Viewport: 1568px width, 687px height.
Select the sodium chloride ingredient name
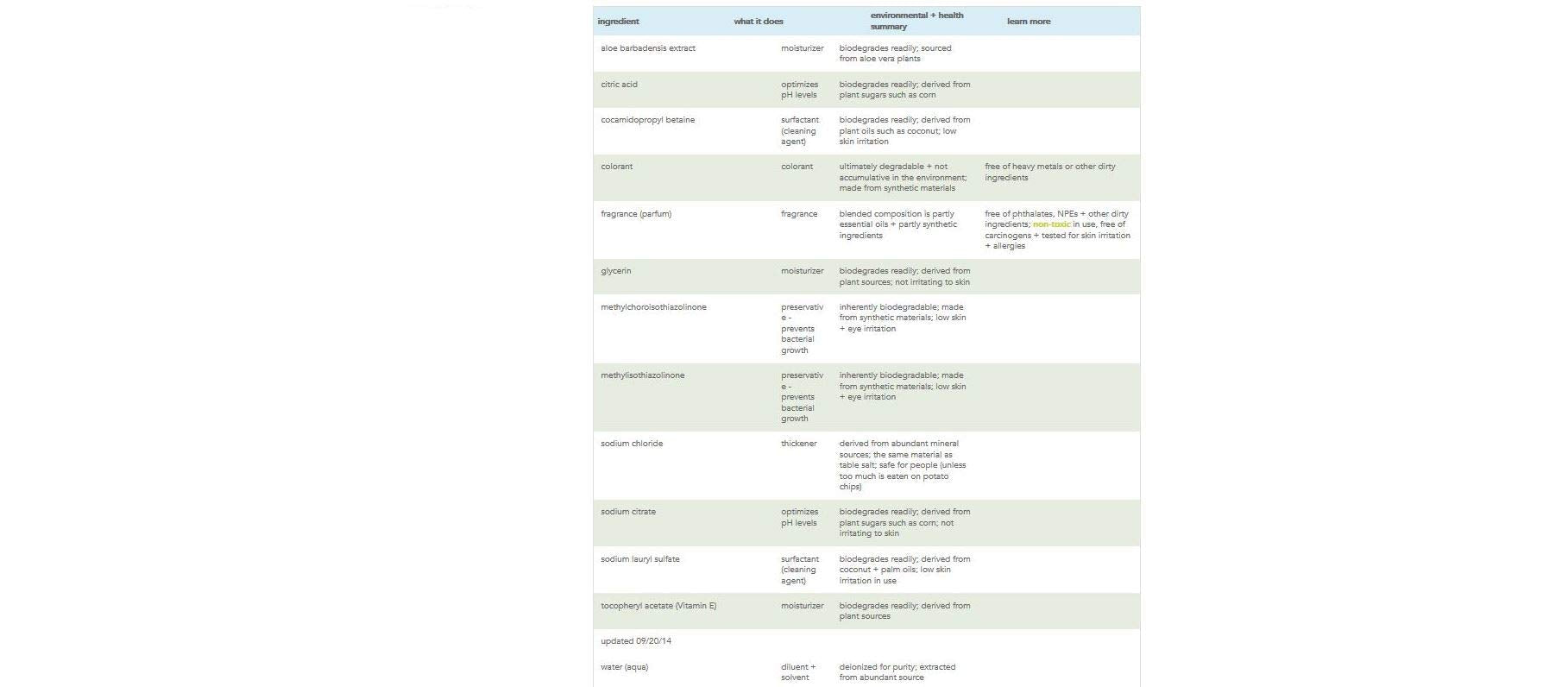632,444
